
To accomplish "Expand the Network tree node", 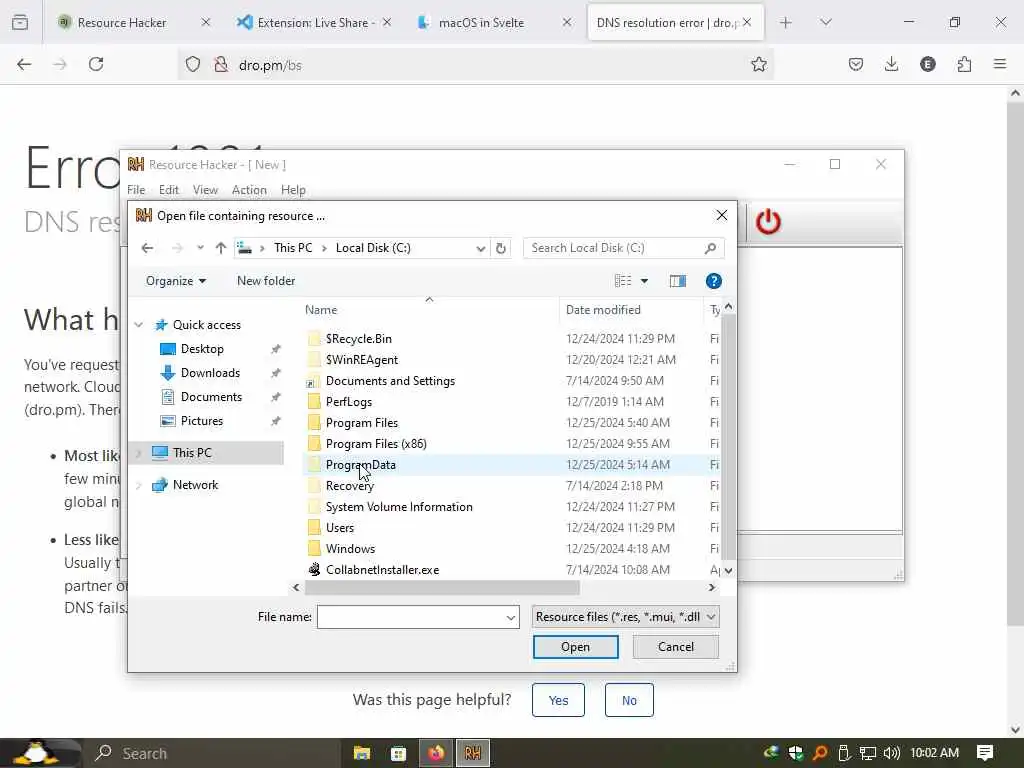I will pyautogui.click(x=138, y=485).
